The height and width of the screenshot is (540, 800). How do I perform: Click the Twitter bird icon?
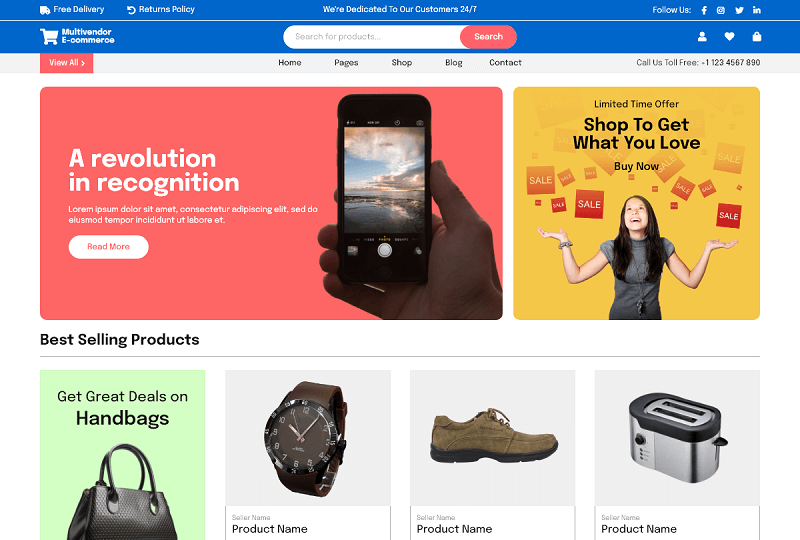[x=739, y=10]
